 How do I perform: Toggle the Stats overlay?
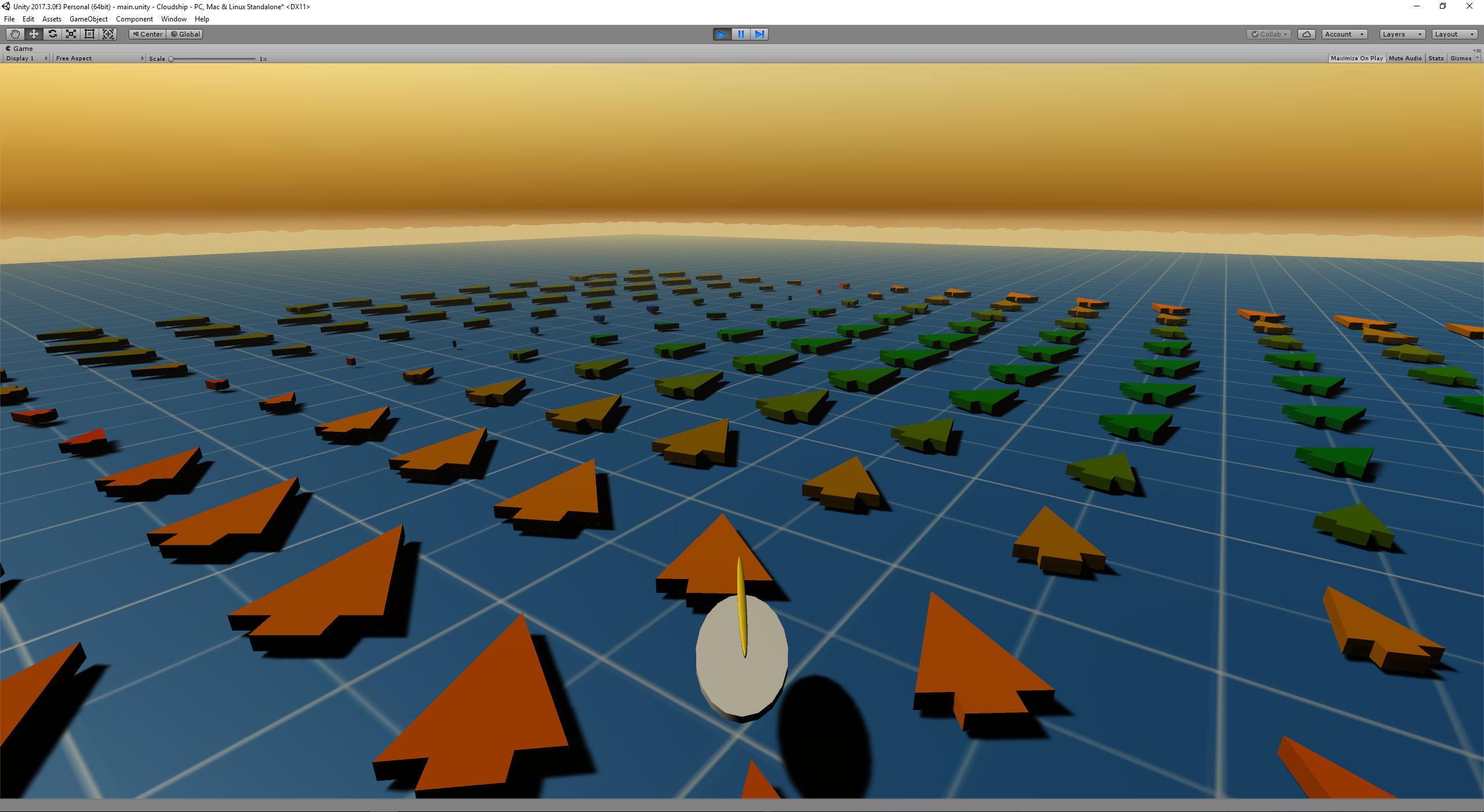coord(1436,58)
